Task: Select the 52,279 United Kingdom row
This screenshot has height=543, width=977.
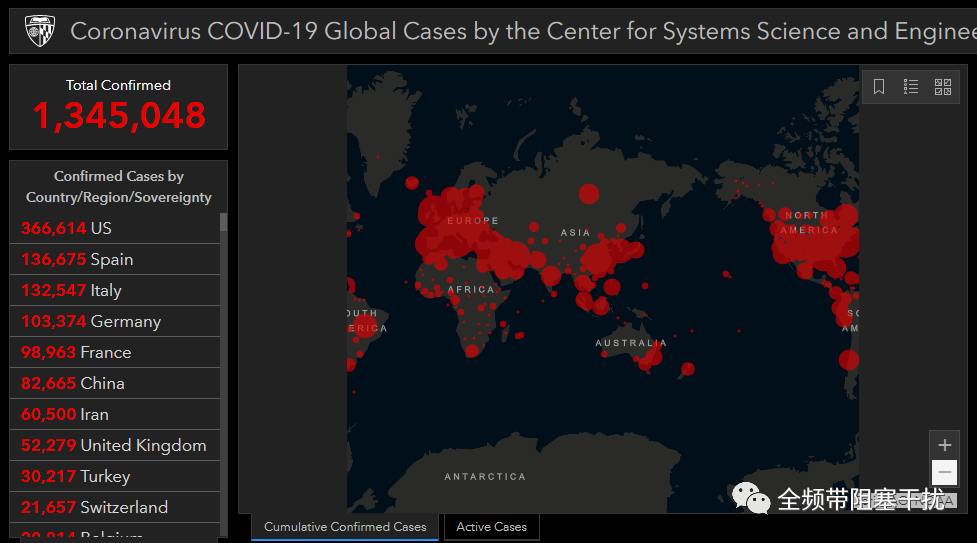Action: click(115, 446)
